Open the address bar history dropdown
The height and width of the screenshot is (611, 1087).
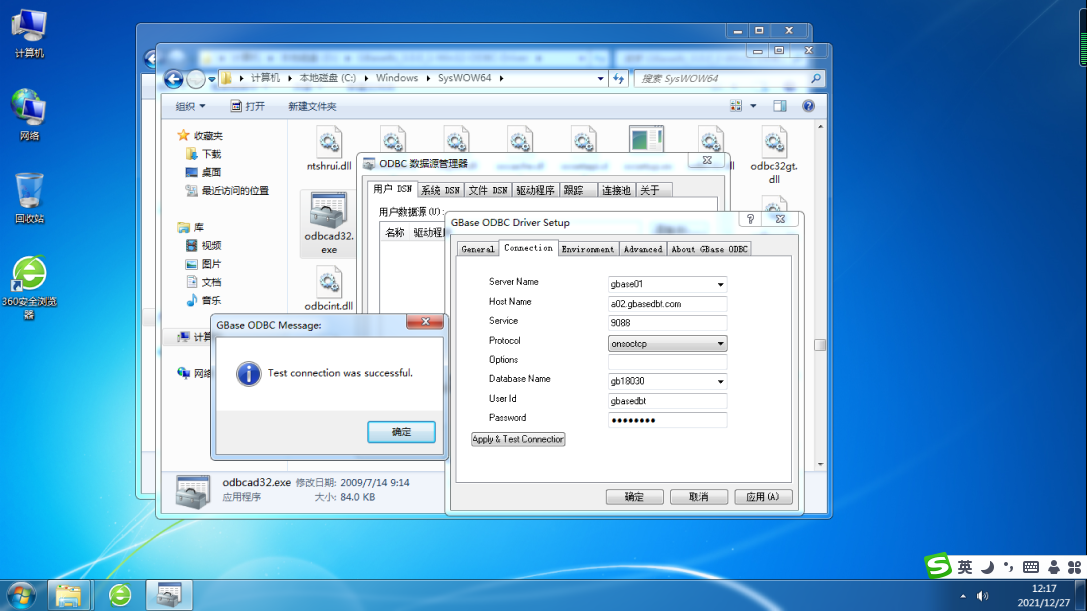(600, 78)
